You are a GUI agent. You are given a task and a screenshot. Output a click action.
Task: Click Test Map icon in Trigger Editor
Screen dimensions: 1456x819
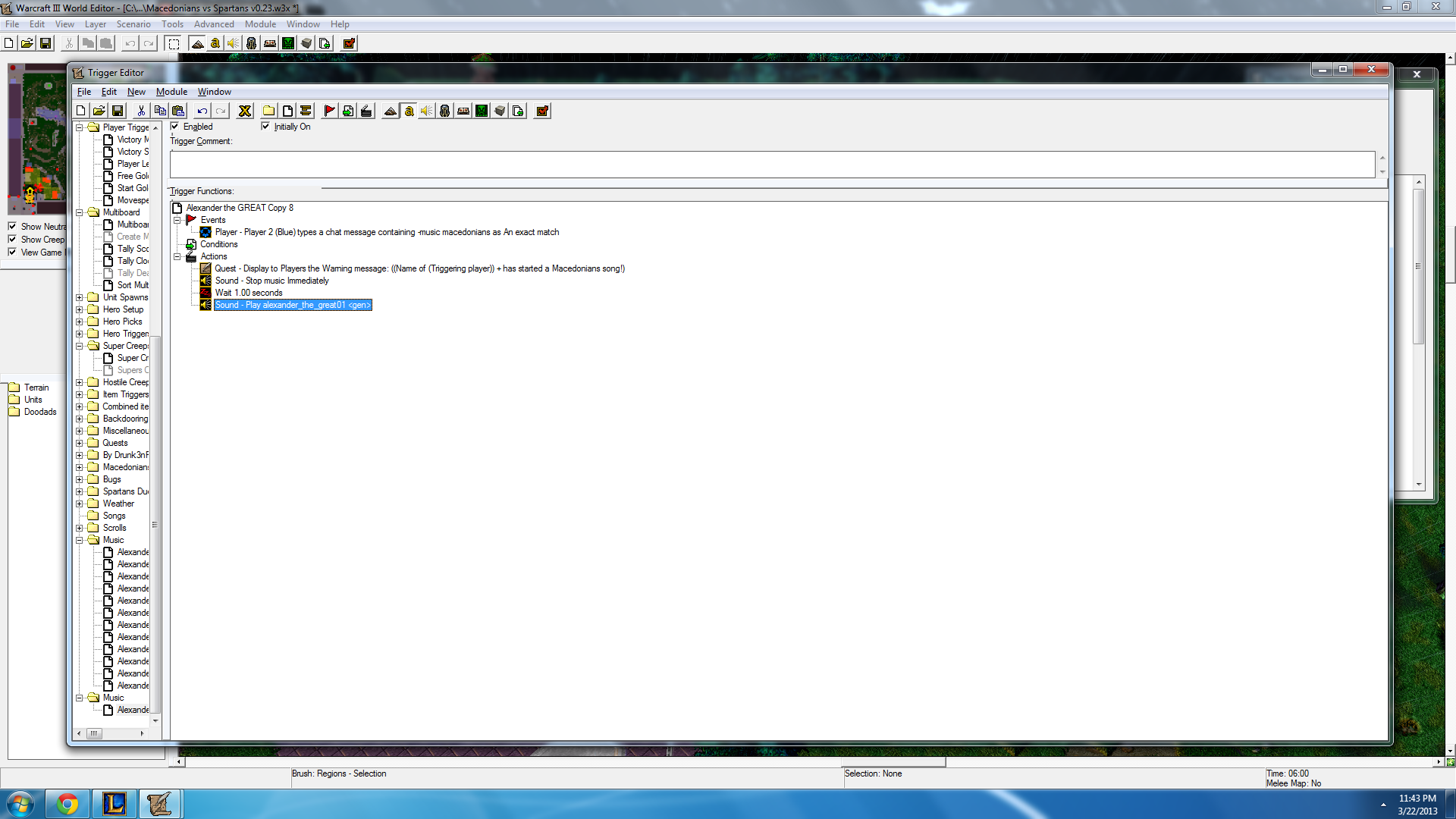[542, 111]
